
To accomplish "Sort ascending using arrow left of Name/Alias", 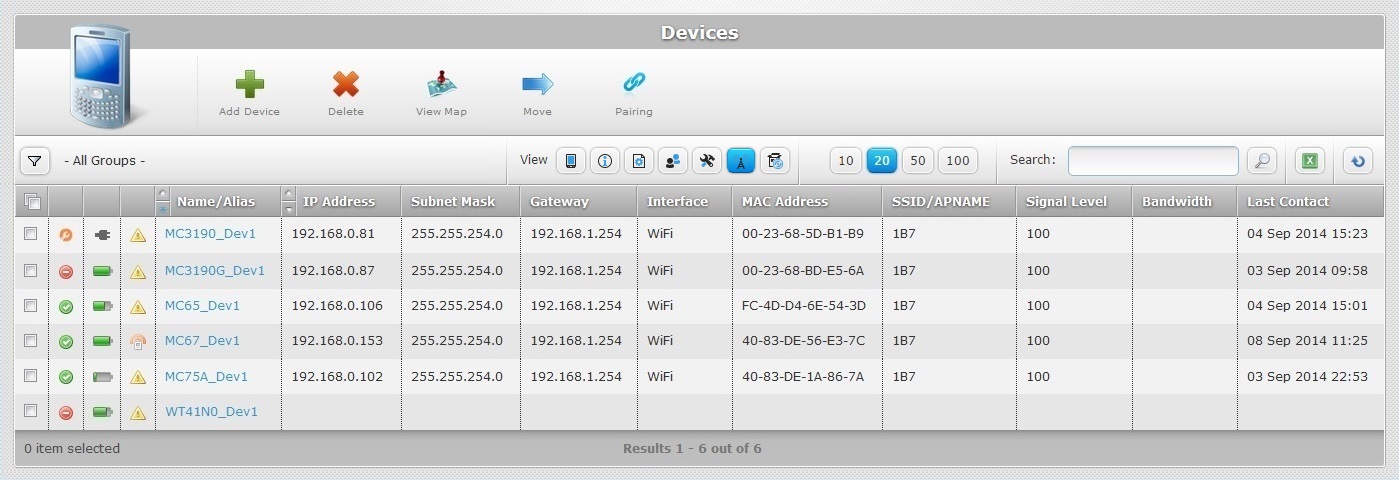I will coord(163,194).
